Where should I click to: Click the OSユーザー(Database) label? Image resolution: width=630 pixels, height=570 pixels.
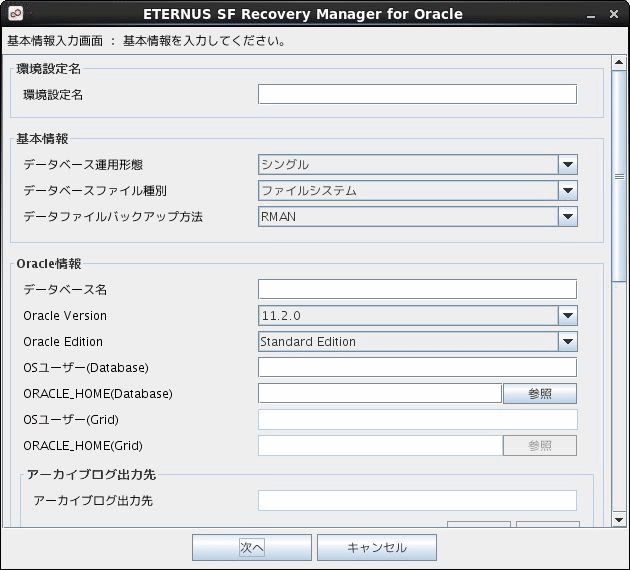(x=86, y=368)
